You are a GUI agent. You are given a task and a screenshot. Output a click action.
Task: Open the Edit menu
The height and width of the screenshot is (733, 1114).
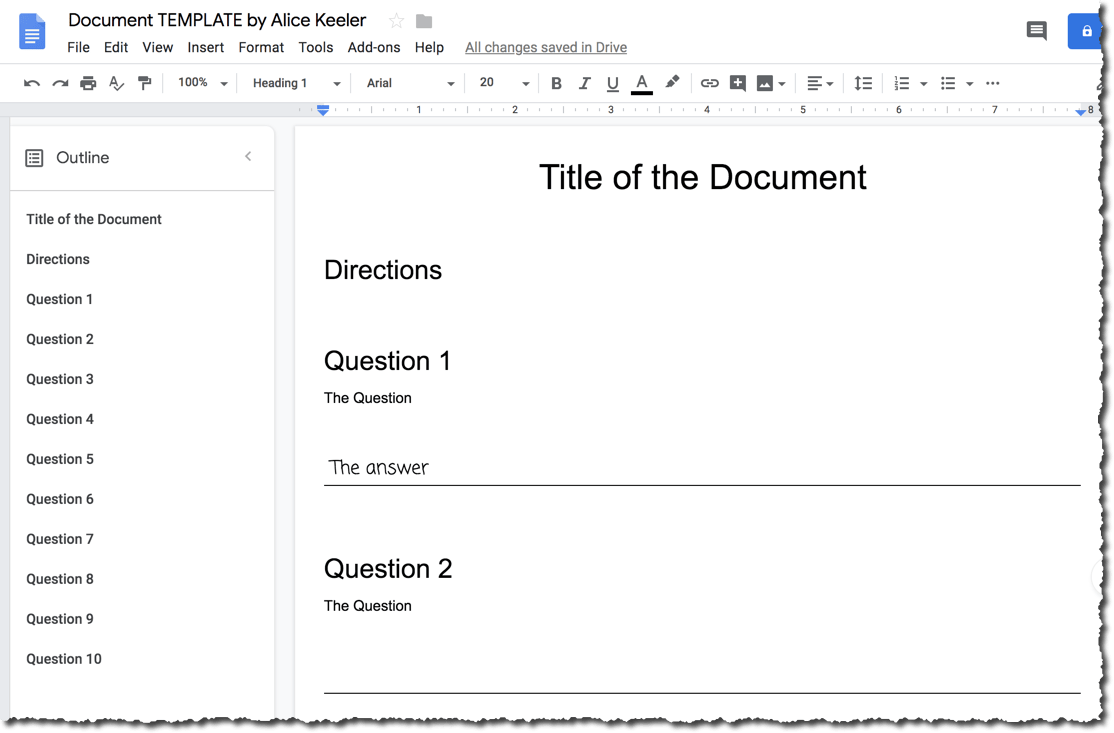116,47
